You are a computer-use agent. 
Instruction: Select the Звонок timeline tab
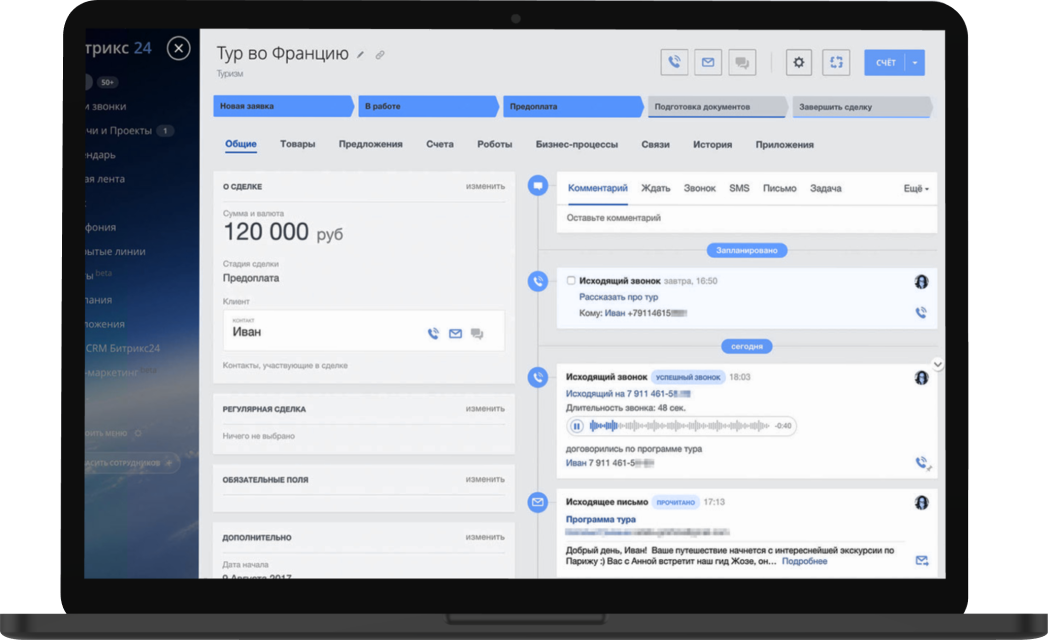pyautogui.click(x=700, y=188)
